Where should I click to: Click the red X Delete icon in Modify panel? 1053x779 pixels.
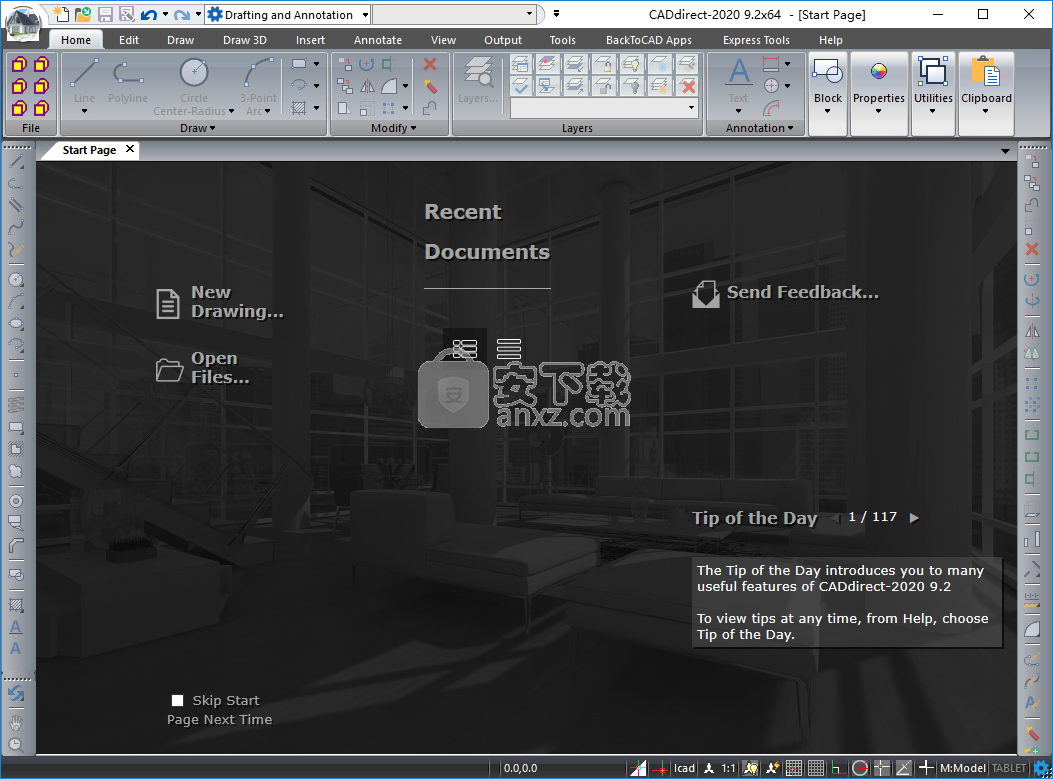point(430,64)
